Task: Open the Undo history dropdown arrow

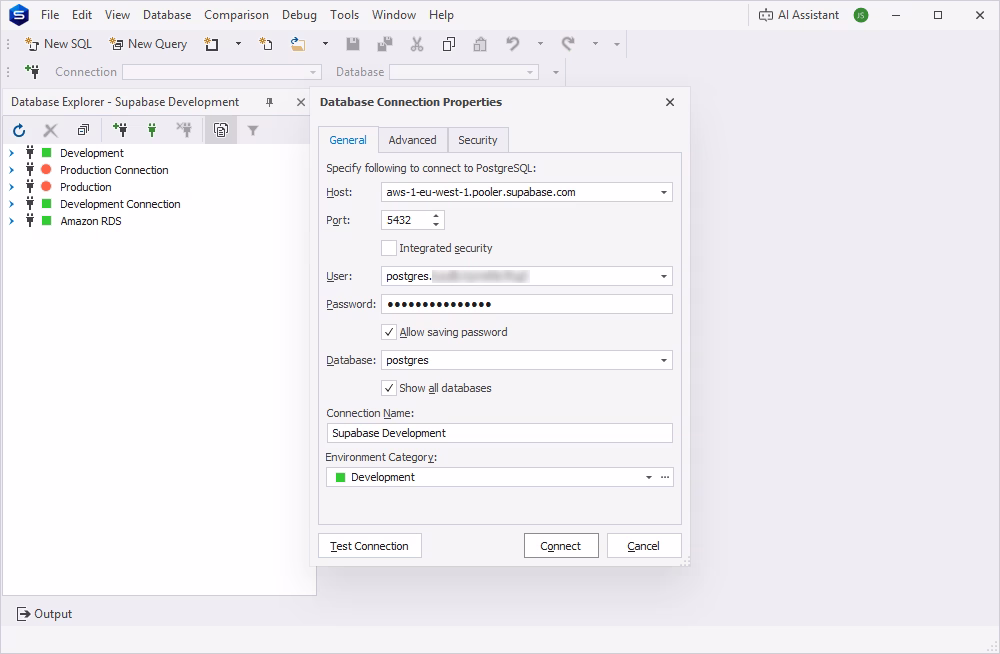Action: 540,44
